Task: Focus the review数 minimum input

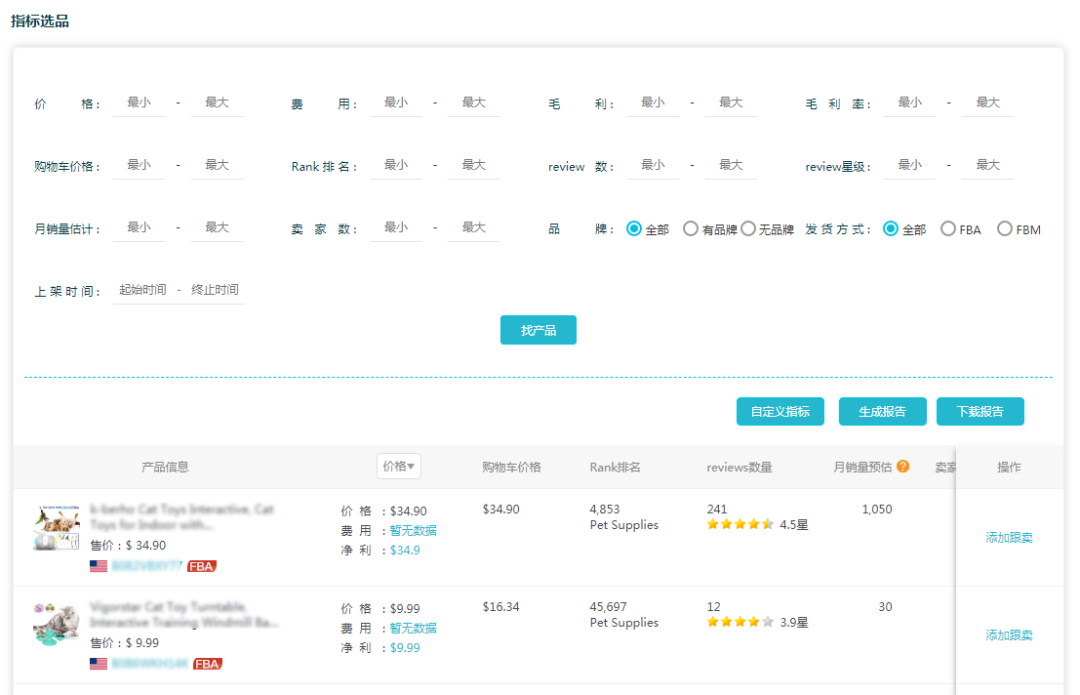Action: pyautogui.click(x=653, y=166)
